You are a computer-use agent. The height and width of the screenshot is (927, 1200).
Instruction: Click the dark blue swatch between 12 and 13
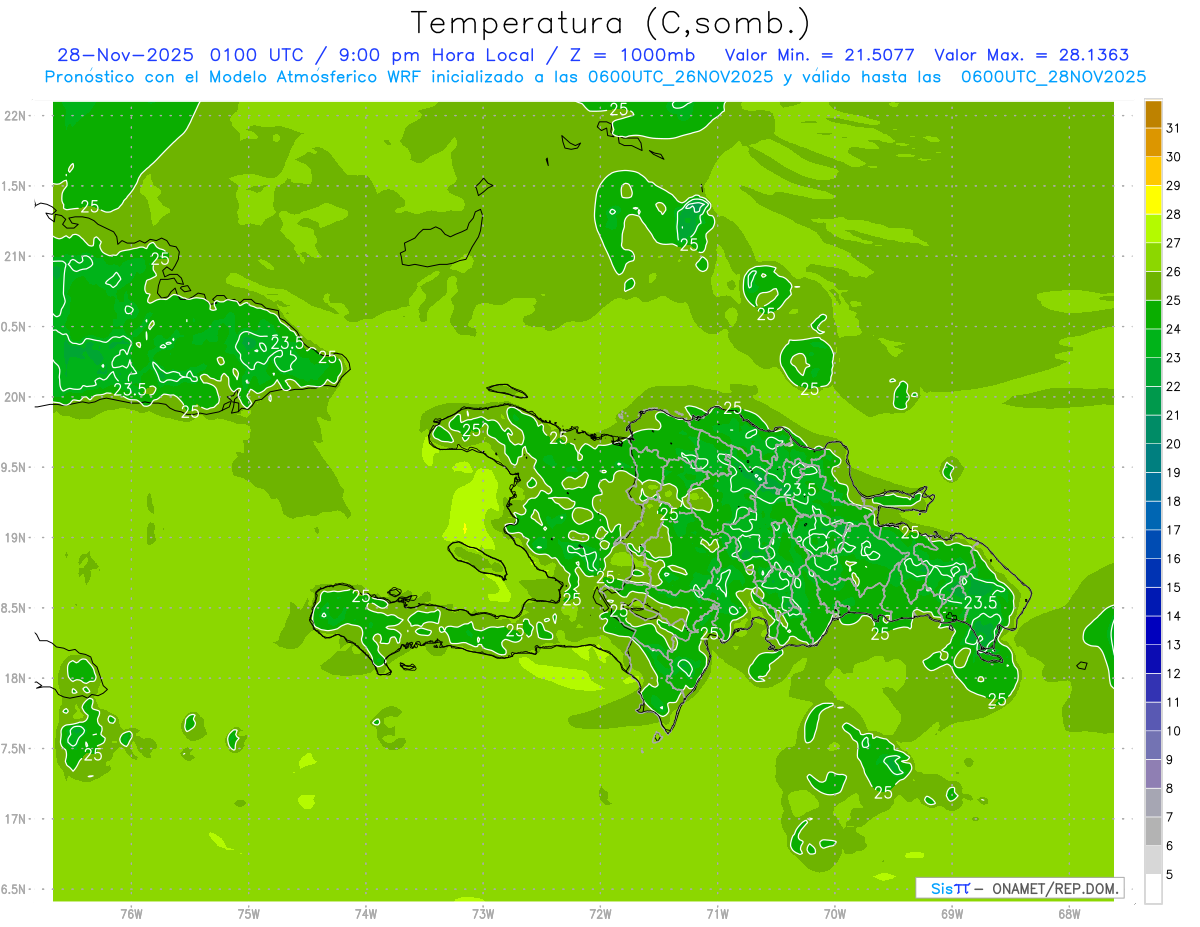[x=1153, y=660]
